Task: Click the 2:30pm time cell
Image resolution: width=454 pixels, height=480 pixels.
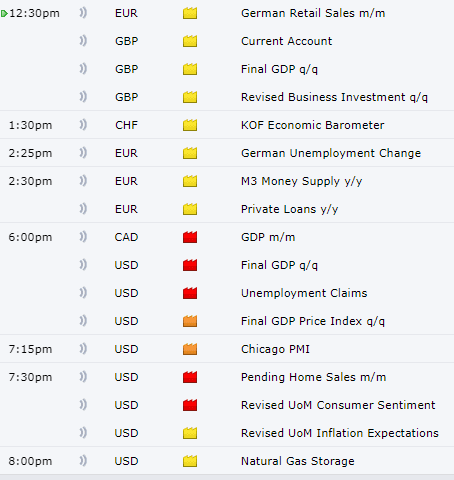Action: click(x=30, y=181)
